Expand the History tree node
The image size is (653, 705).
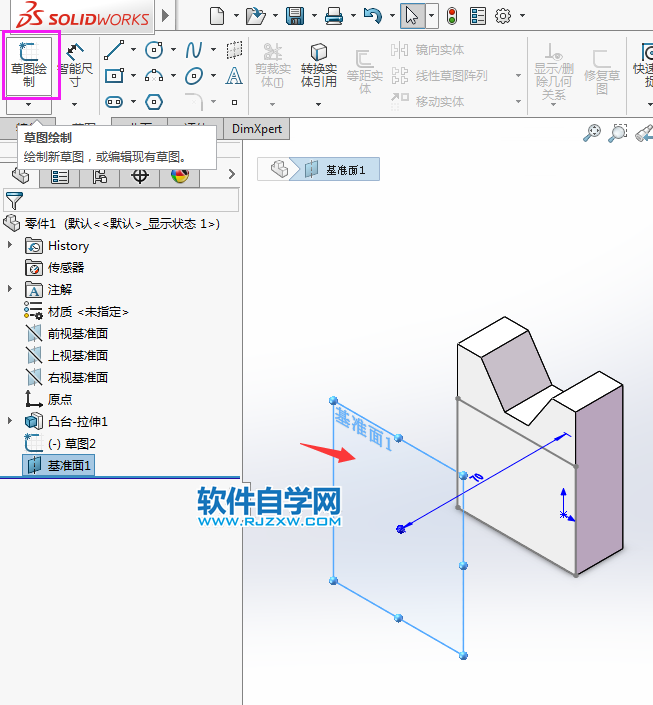click(10, 245)
